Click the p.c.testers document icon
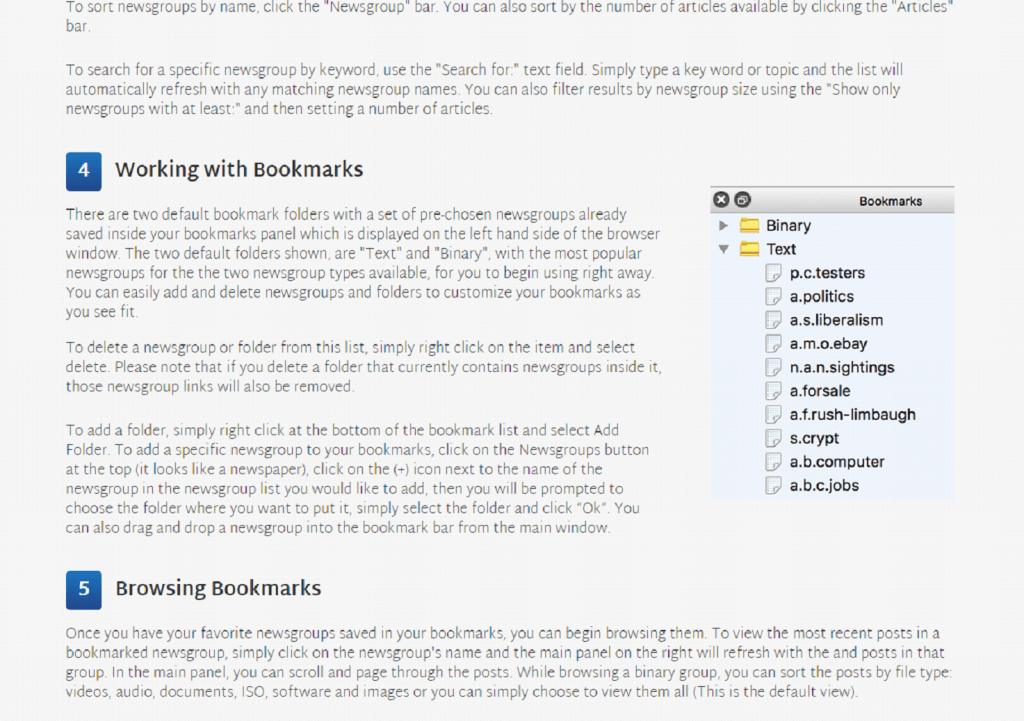Viewport: 1024px width, 721px height. [x=773, y=273]
